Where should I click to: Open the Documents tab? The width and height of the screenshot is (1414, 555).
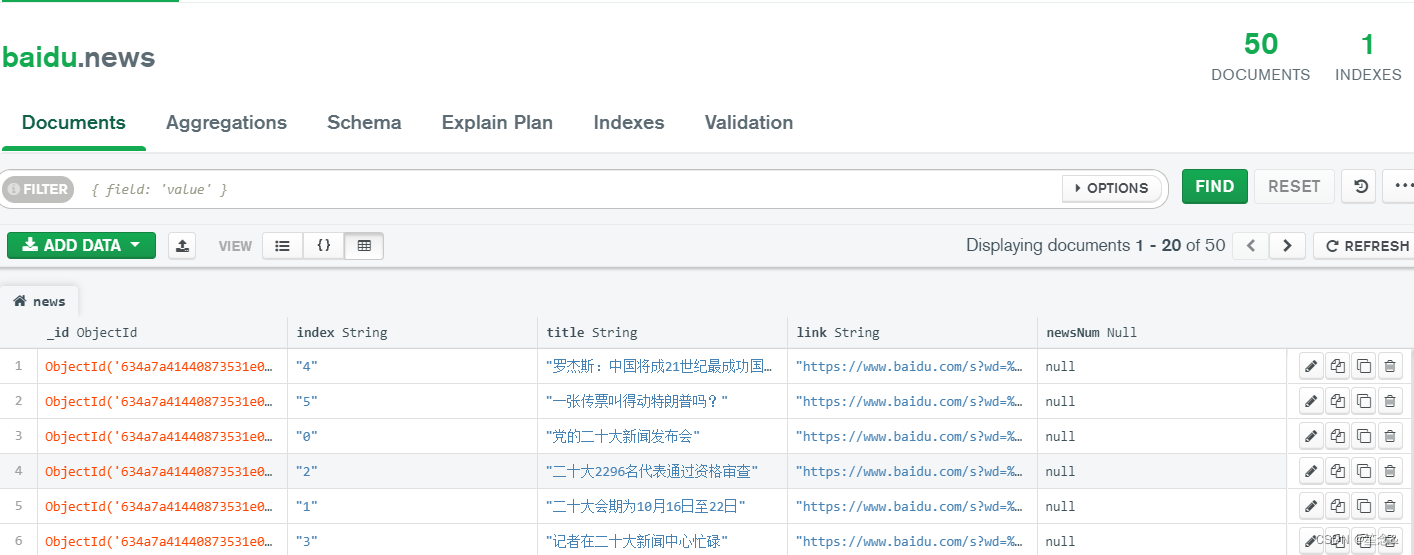click(73, 123)
